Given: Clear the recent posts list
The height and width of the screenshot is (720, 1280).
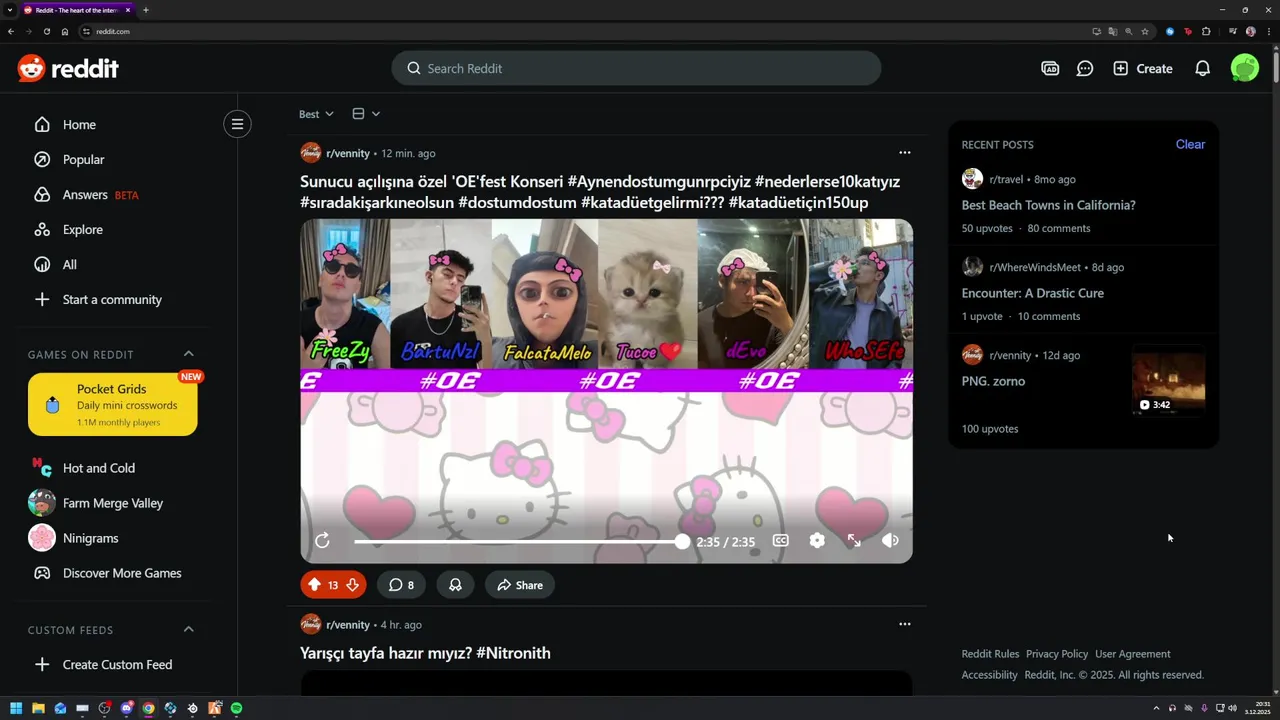Looking at the screenshot, I should coord(1190,144).
